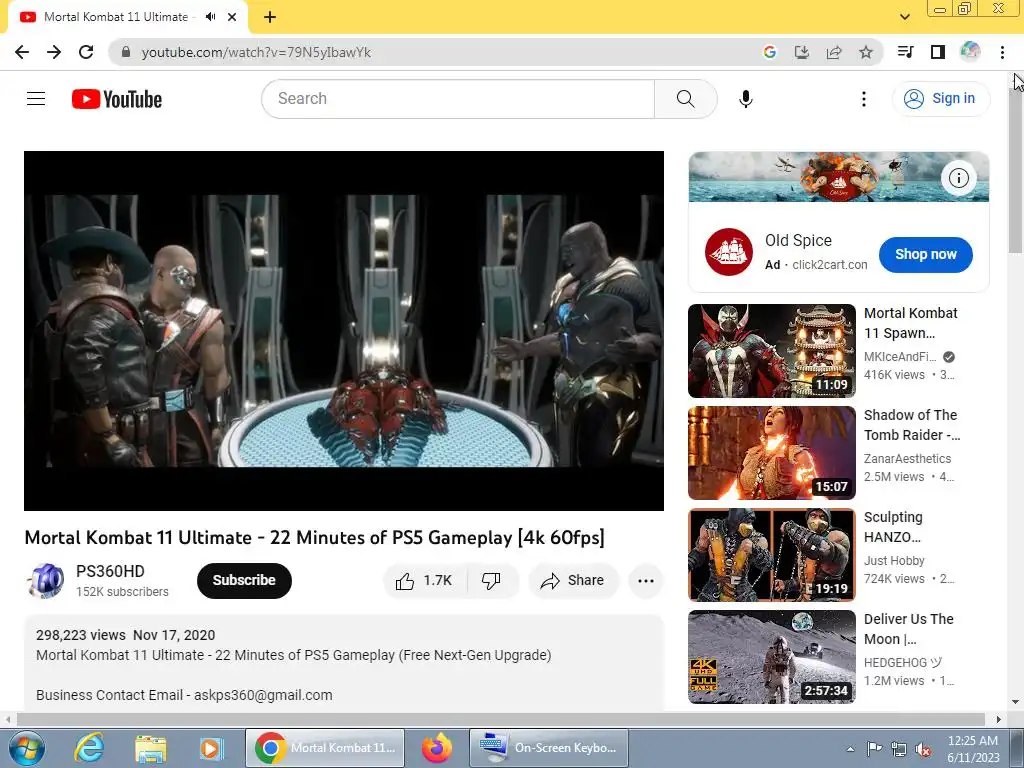Dislike the video with thumbs-down
Viewport: 1024px width, 768px height.
[491, 581]
